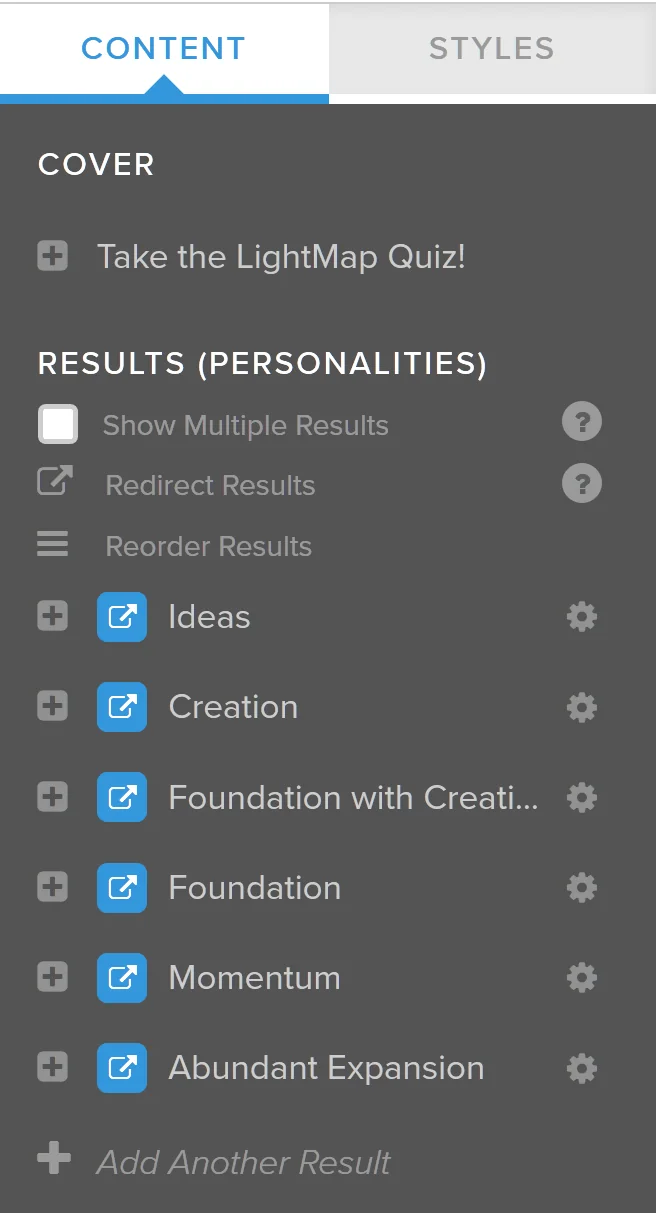Image resolution: width=656 pixels, height=1213 pixels.
Task: Expand the Take the LightMap Quiz cover
Action: (x=53, y=257)
